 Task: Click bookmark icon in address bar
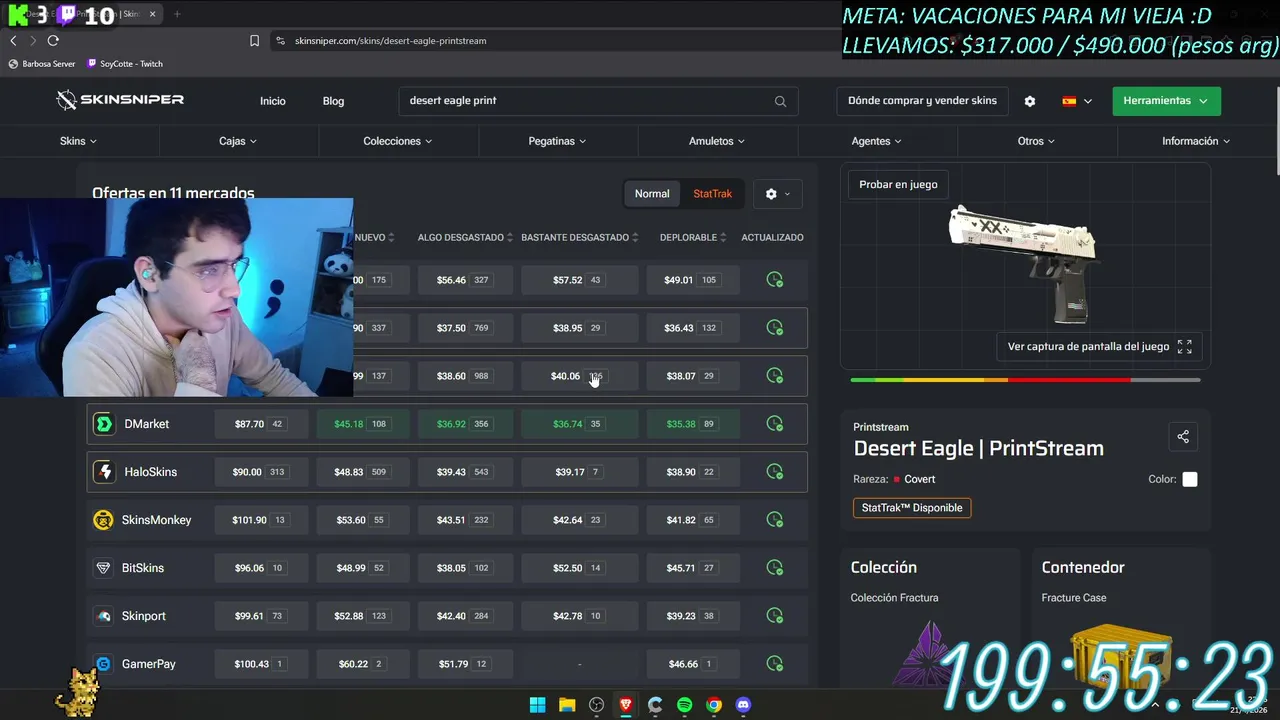[x=254, y=41]
